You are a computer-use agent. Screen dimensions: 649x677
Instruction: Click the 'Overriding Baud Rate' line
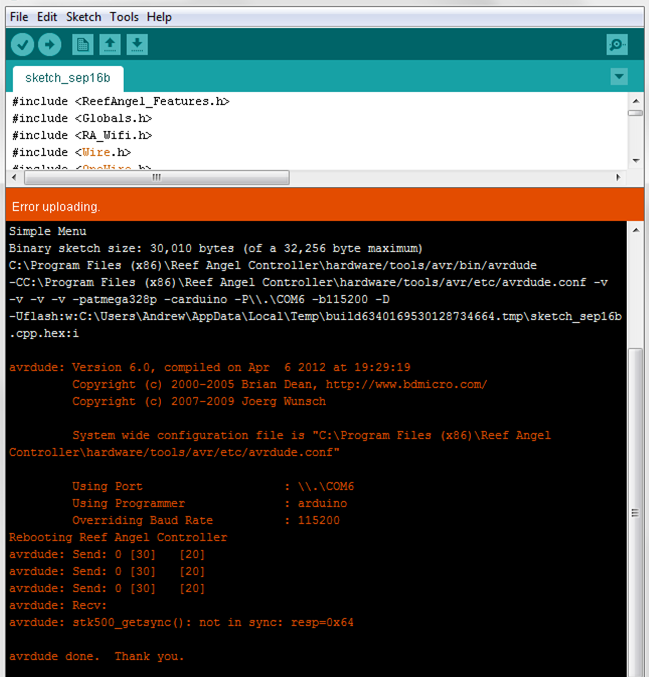(x=206, y=520)
